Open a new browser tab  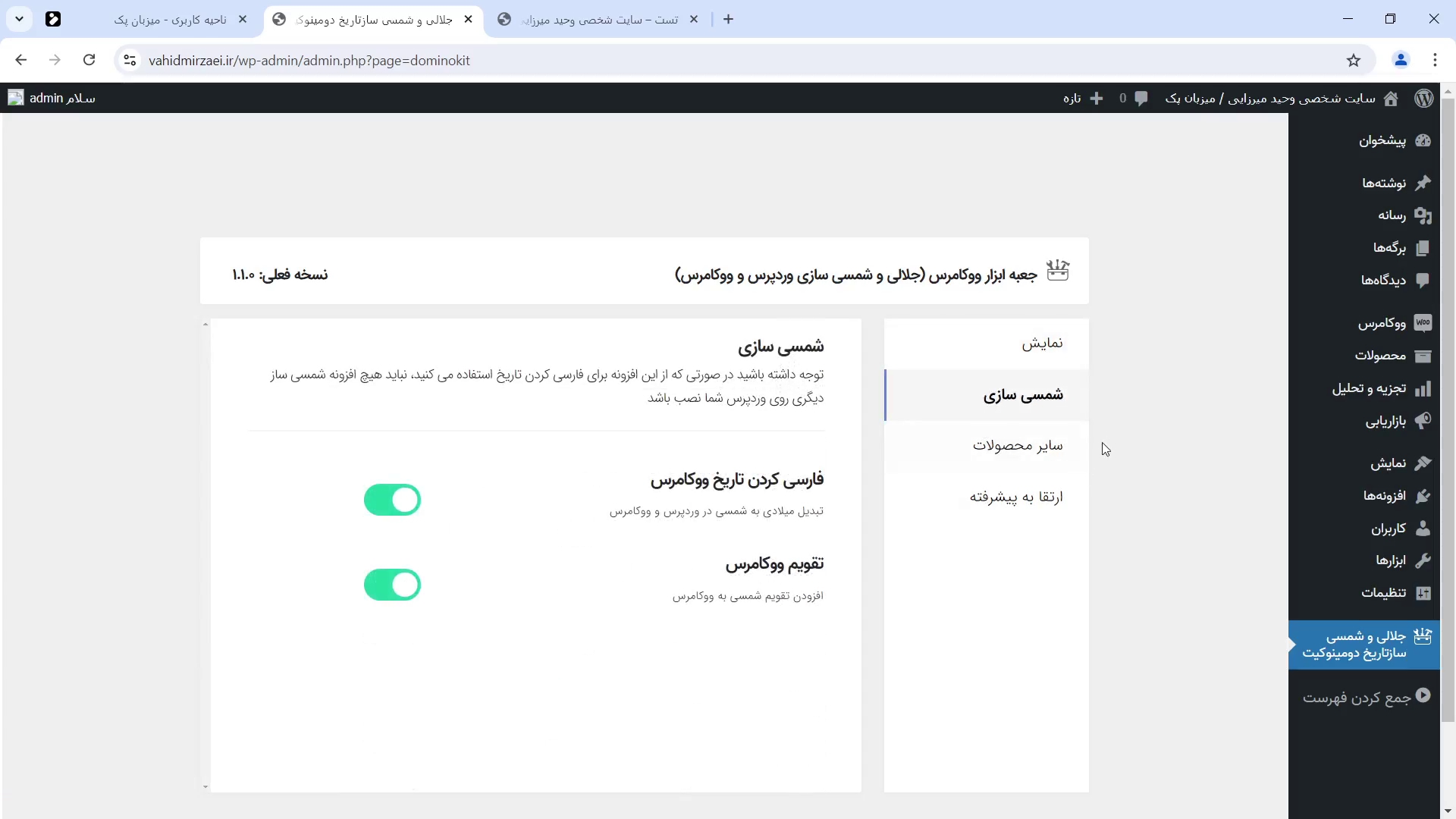729,20
